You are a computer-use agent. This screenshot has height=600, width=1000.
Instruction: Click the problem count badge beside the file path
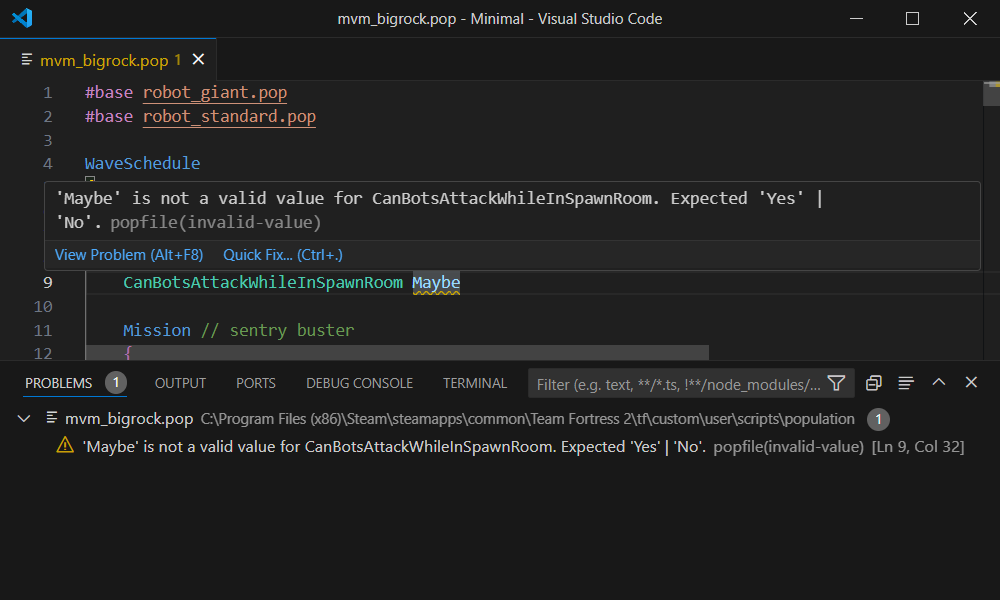point(878,419)
